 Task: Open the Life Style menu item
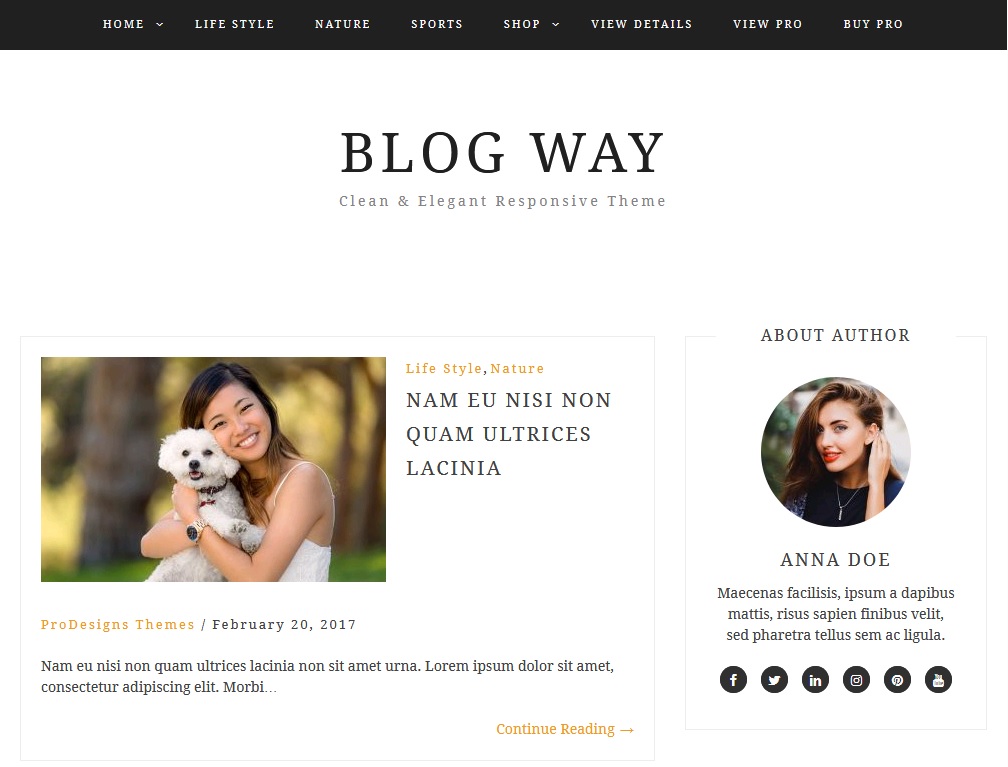(x=235, y=24)
